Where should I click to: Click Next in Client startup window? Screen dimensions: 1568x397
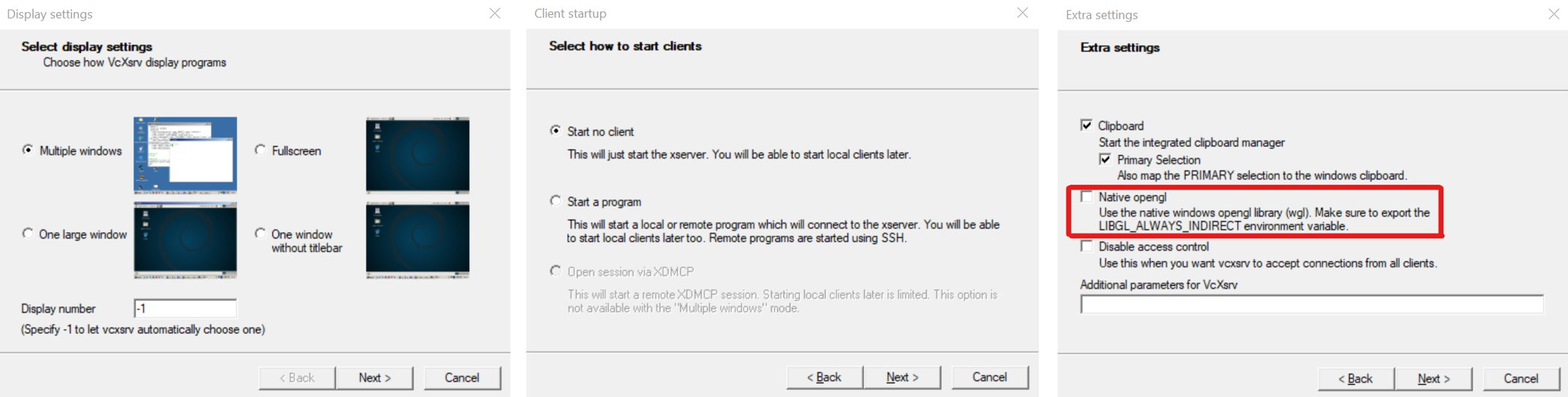point(902,377)
